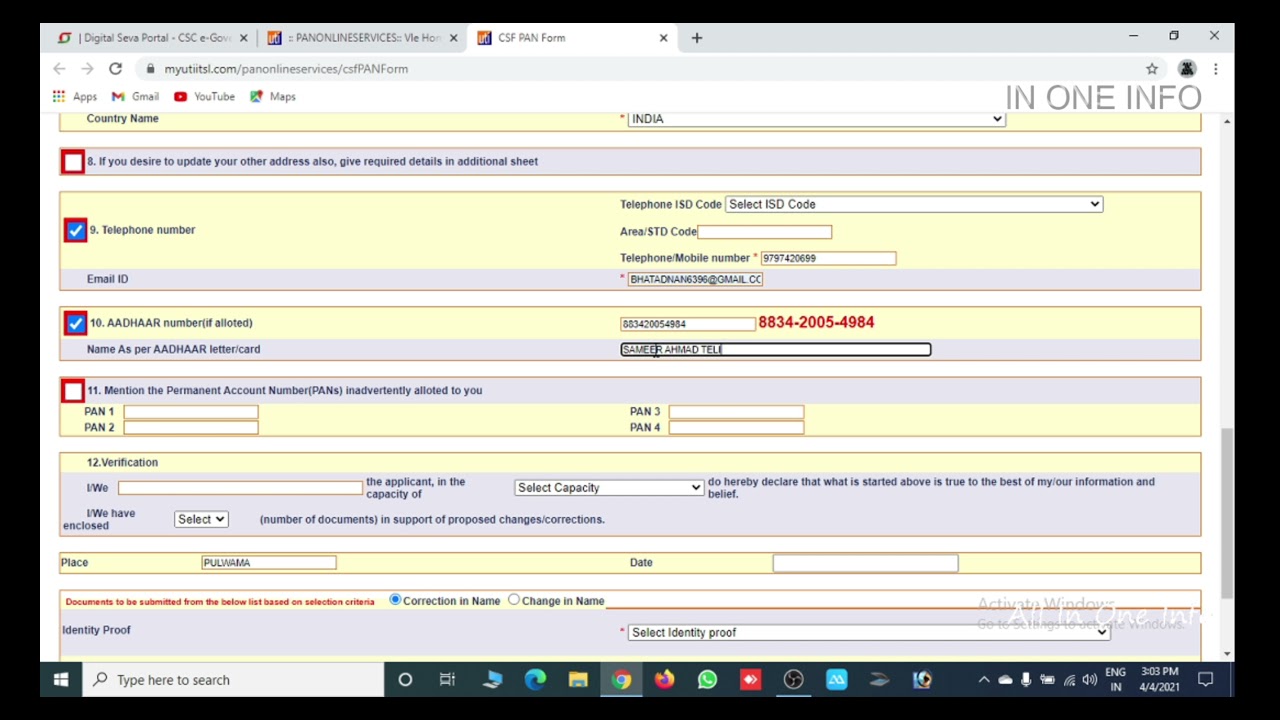
Task: Open File Explorer from the taskbar
Action: point(578,680)
